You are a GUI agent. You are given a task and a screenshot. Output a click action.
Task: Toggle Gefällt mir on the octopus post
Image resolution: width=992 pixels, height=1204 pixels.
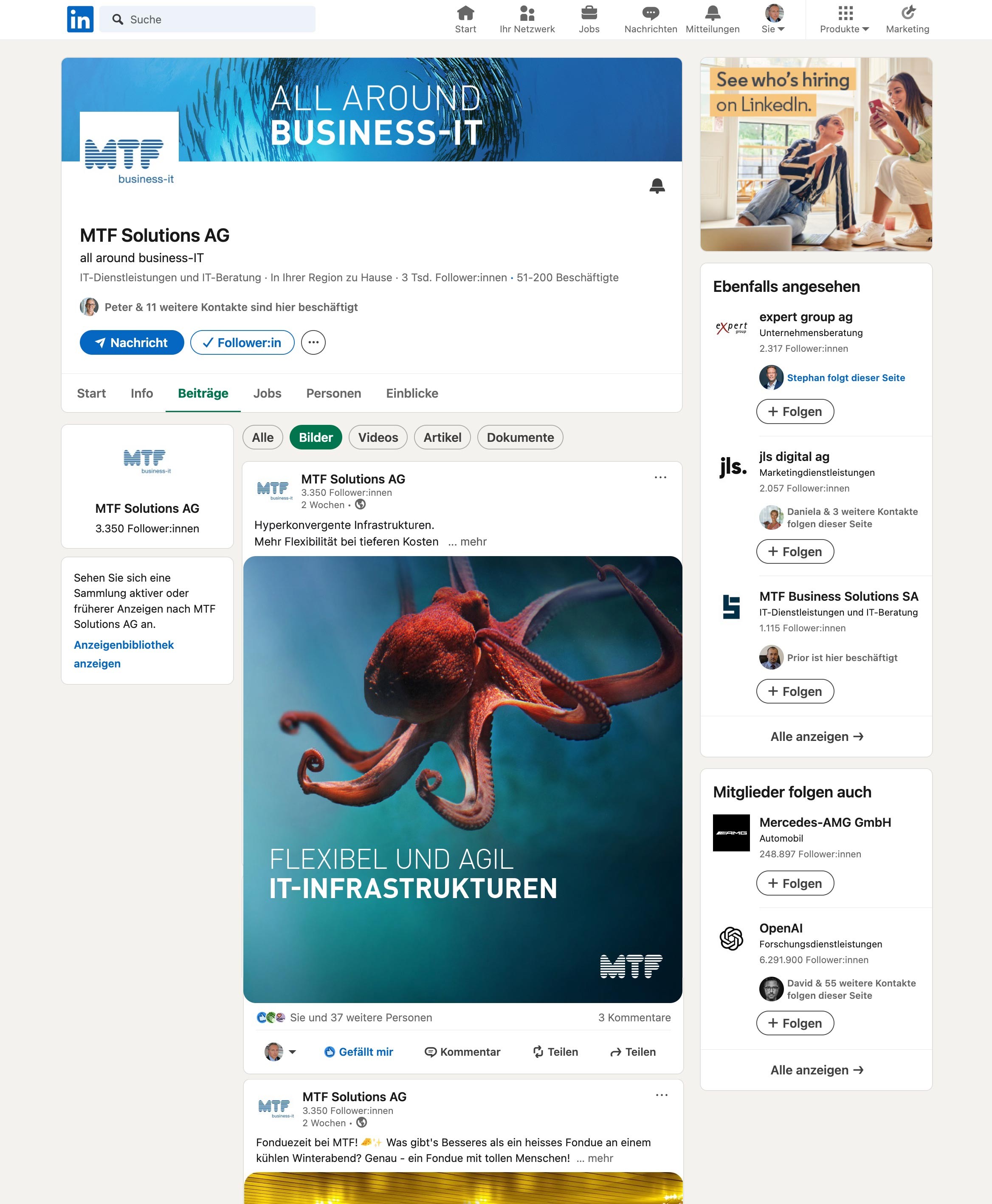[x=359, y=1052]
